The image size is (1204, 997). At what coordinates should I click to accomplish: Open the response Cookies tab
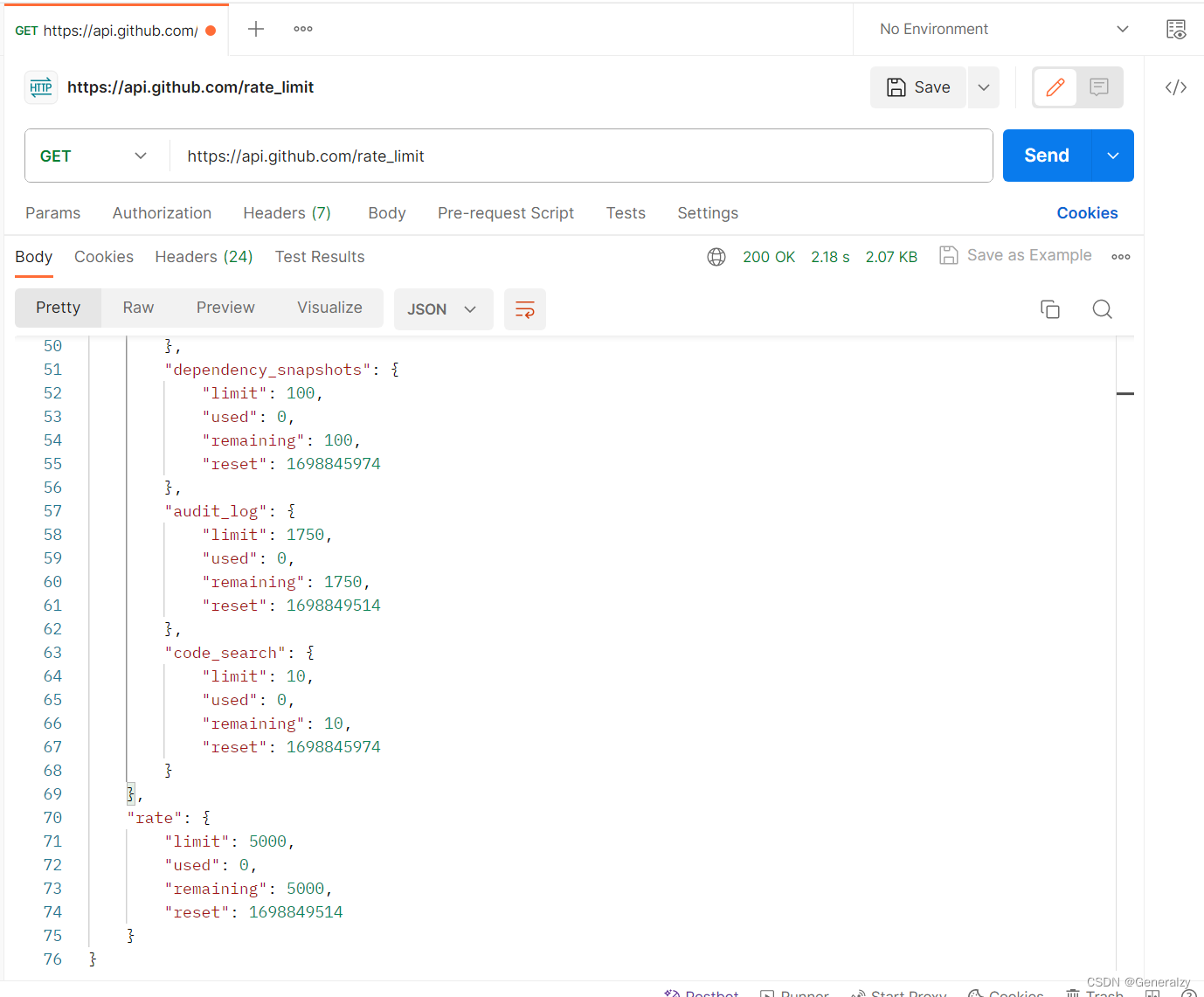tap(104, 257)
